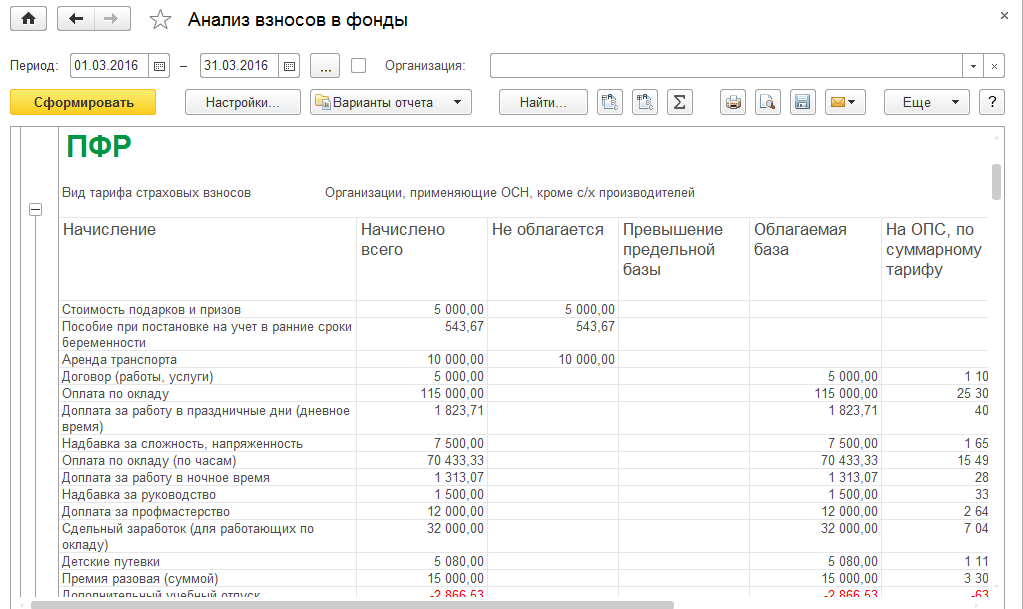This screenshot has height=609, width=1023.
Task: Open the start date calendar picker
Action: pos(159,66)
